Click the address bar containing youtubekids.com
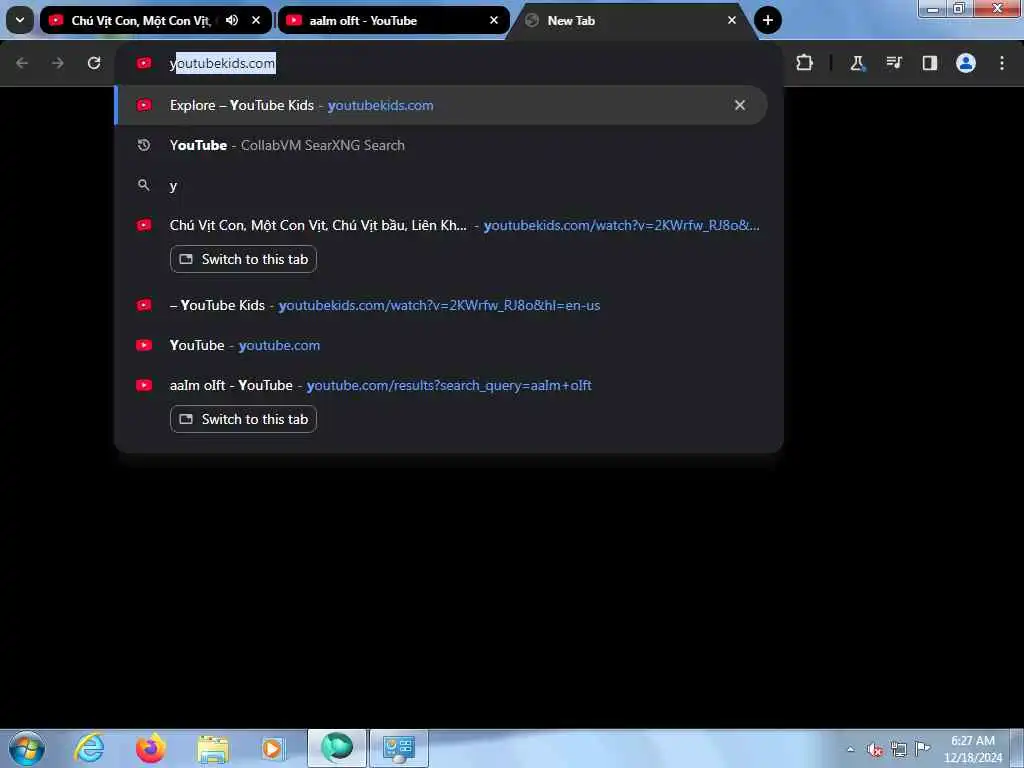Screen dimensions: 1024x768 pos(449,63)
